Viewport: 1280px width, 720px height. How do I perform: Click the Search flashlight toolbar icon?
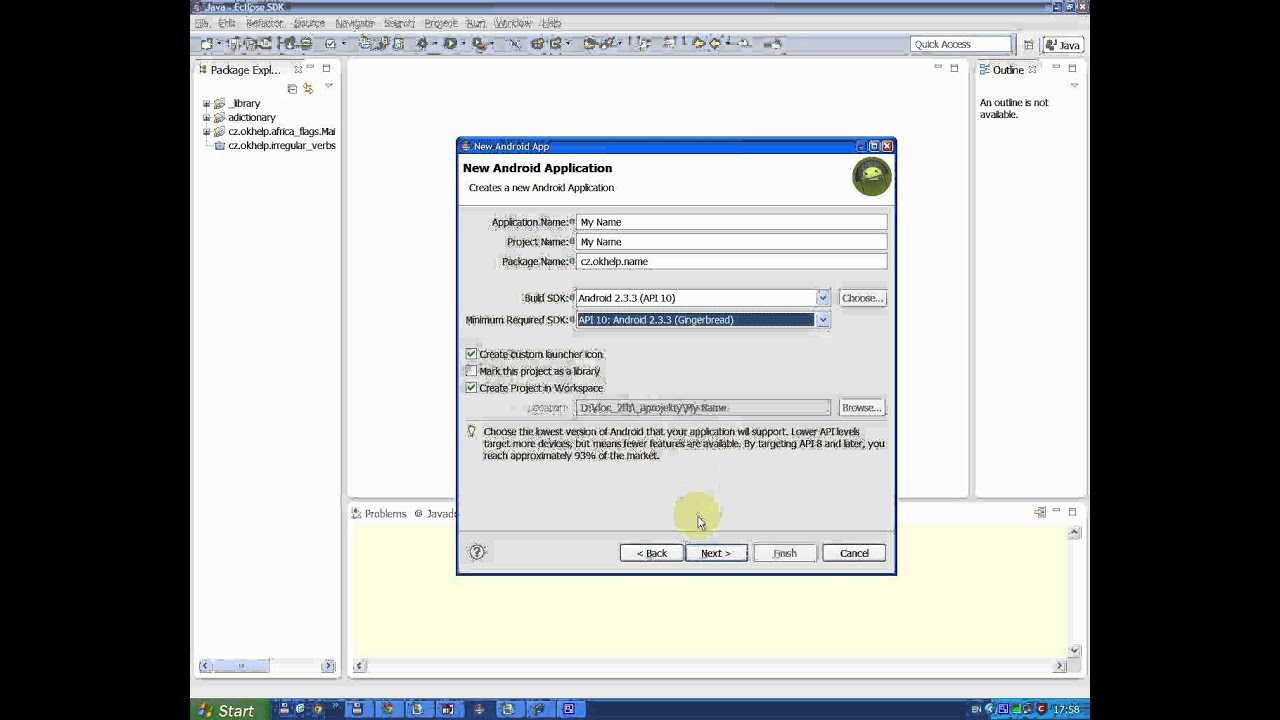(x=607, y=44)
